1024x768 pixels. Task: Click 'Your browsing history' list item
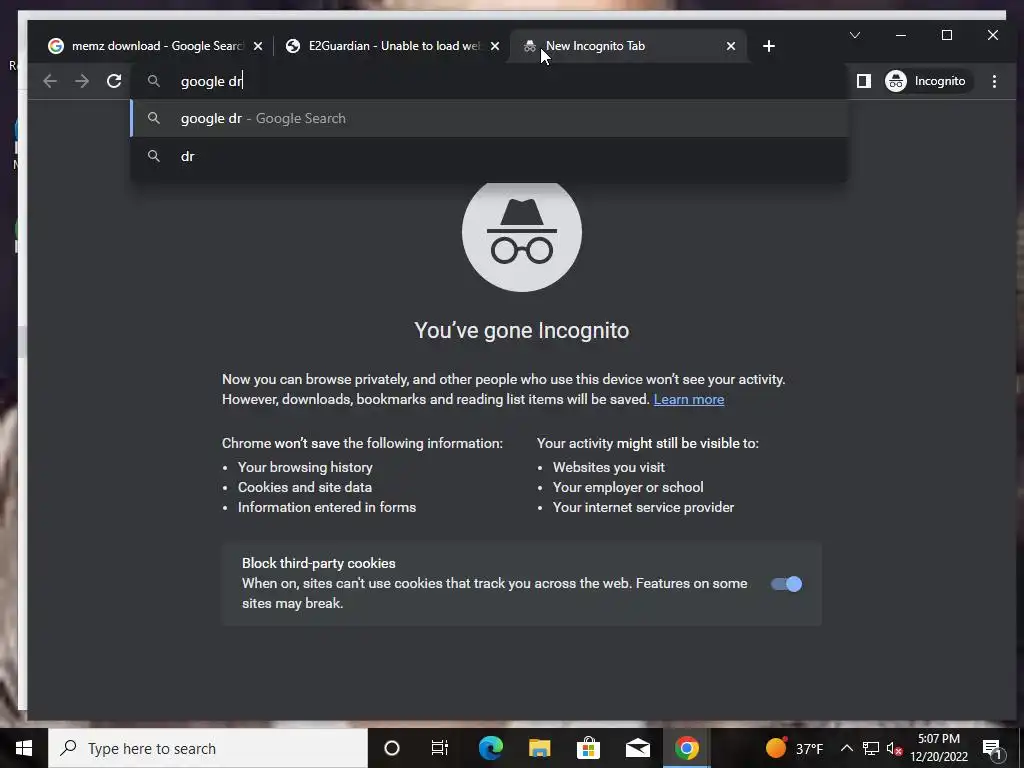pos(305,468)
